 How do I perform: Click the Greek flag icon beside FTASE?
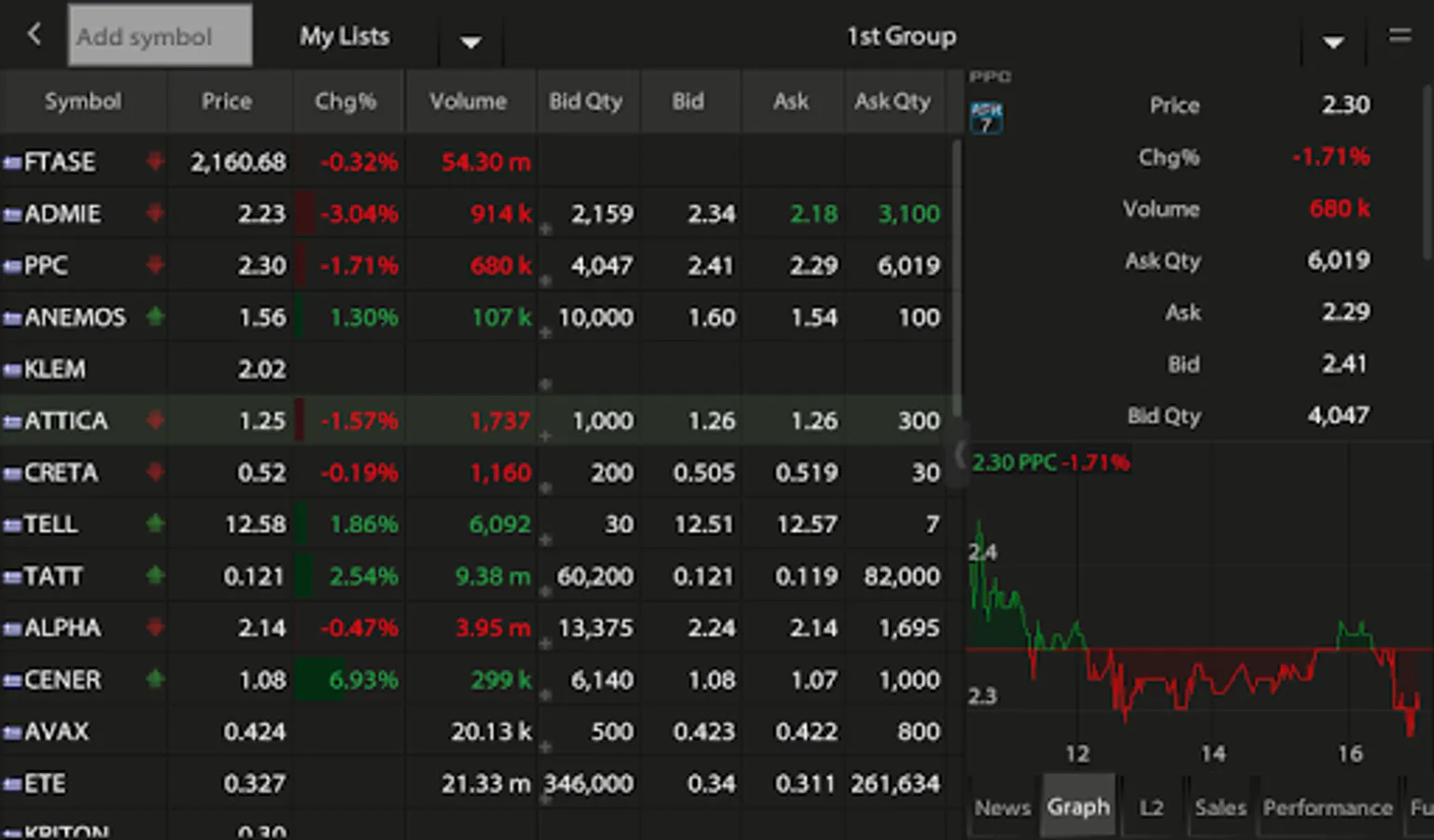(12, 162)
